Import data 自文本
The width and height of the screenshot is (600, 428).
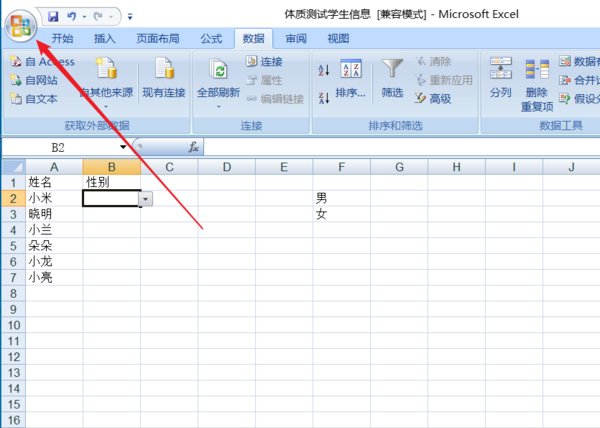pos(34,99)
